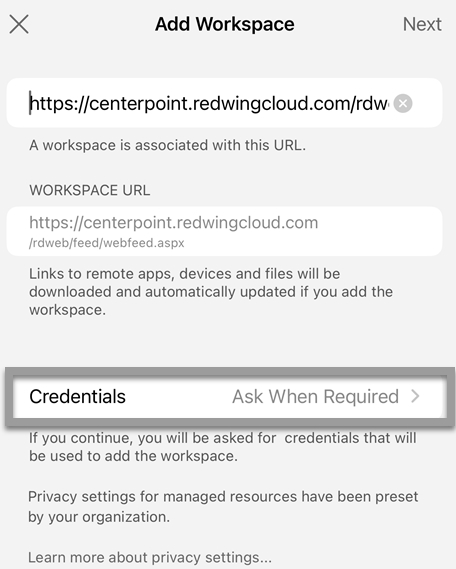Tap the Credentials label
The width and height of the screenshot is (456, 569).
[77, 396]
